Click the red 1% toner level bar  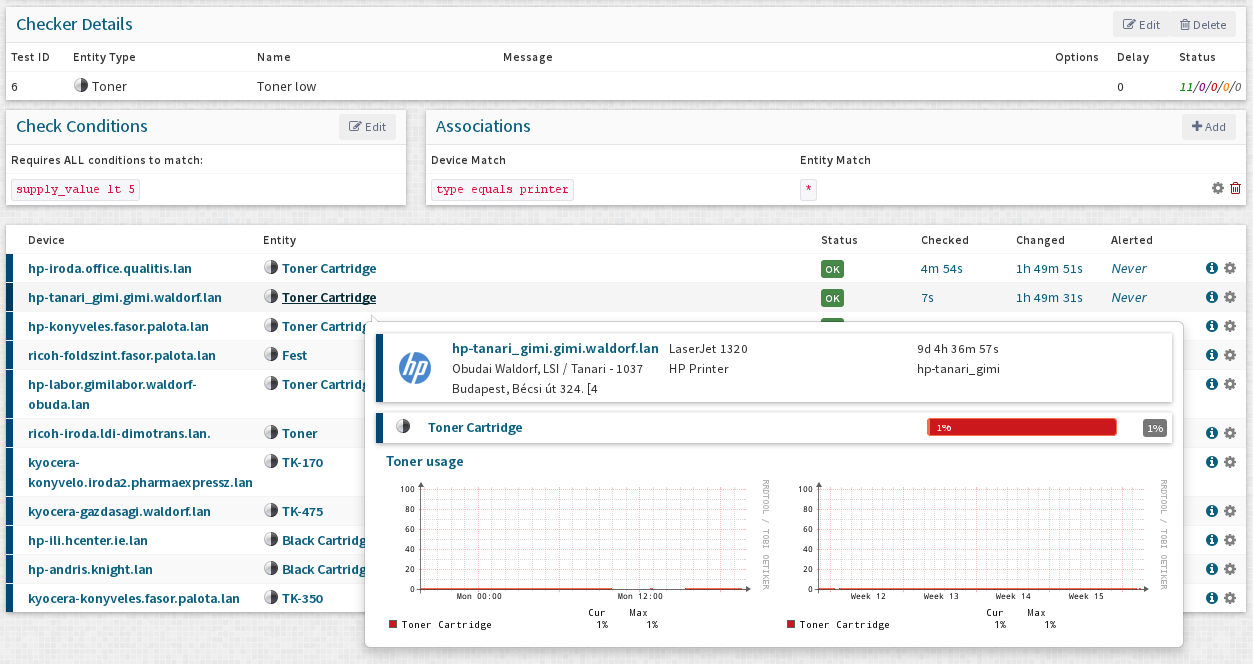1021,427
